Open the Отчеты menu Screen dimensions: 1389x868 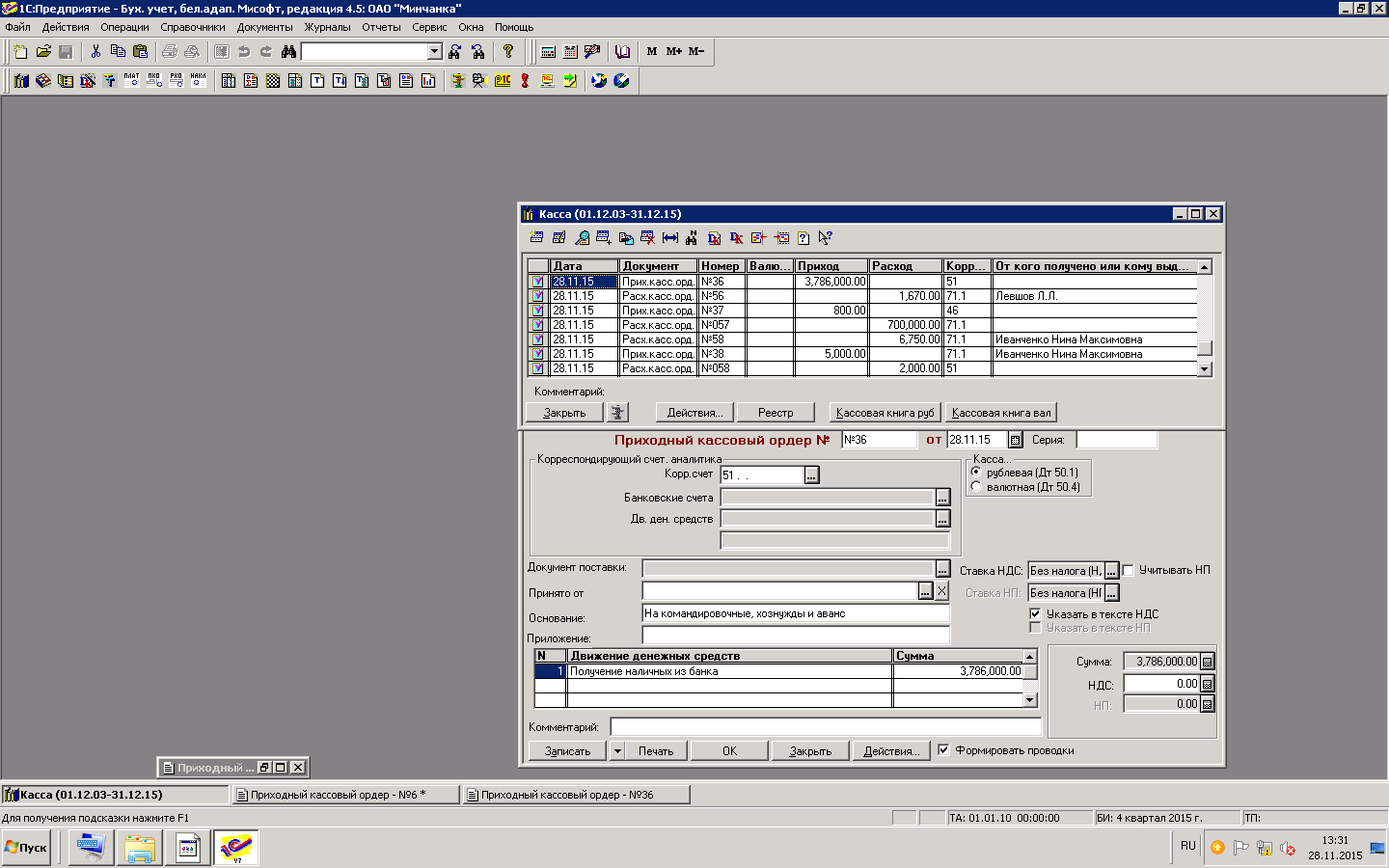pos(381,27)
